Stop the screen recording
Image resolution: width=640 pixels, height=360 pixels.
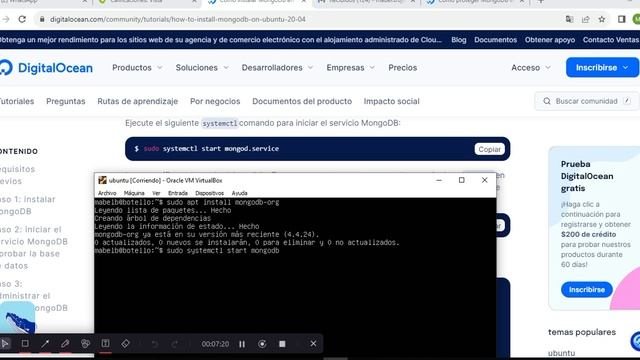pos(282,344)
